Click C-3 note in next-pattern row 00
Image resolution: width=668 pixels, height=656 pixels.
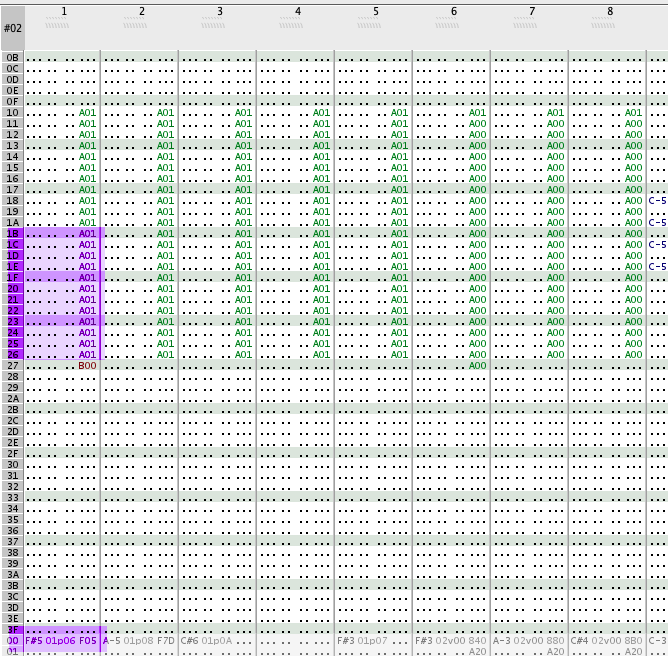coord(658,641)
